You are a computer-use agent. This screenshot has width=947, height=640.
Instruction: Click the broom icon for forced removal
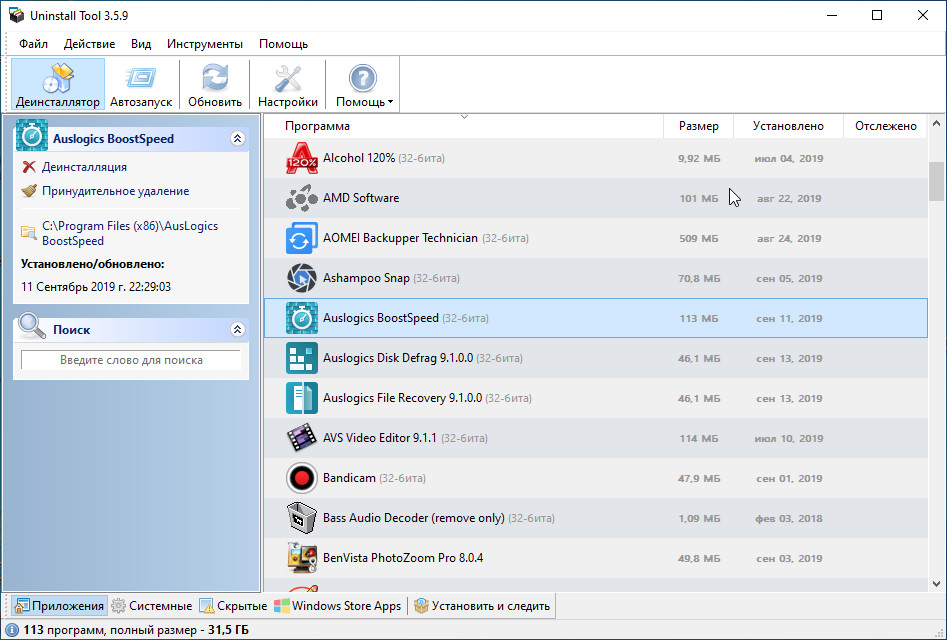pyautogui.click(x=29, y=191)
